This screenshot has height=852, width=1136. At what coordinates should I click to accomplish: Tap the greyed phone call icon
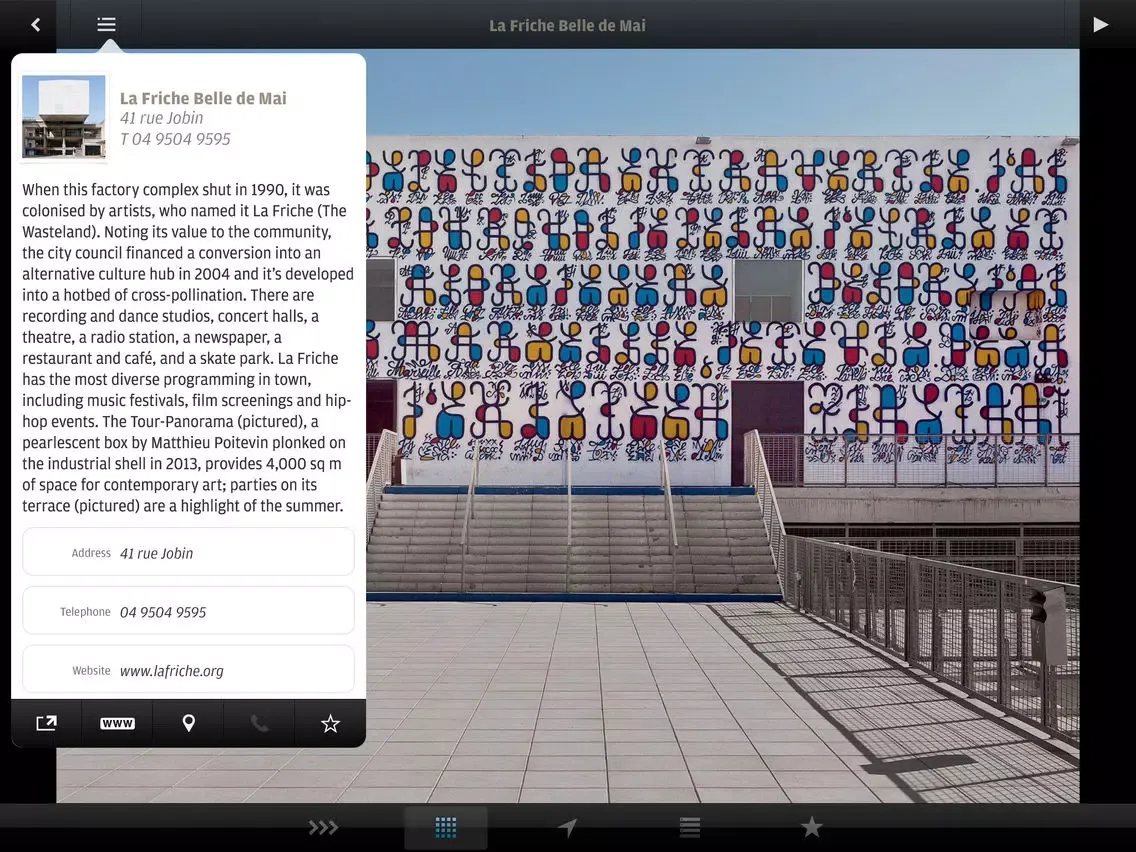click(x=259, y=723)
